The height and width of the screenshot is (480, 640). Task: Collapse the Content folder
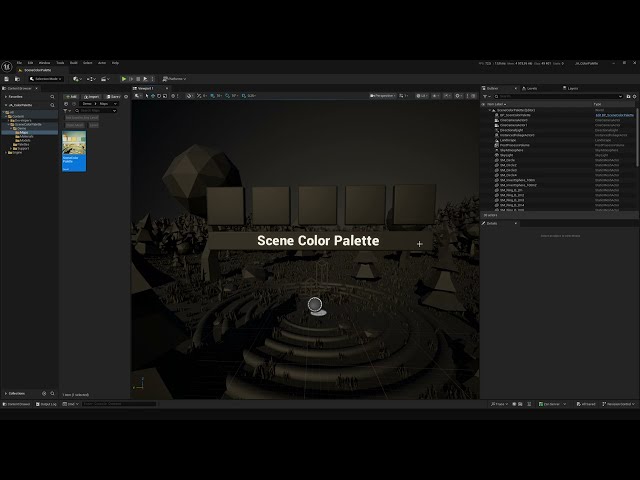click(6, 116)
